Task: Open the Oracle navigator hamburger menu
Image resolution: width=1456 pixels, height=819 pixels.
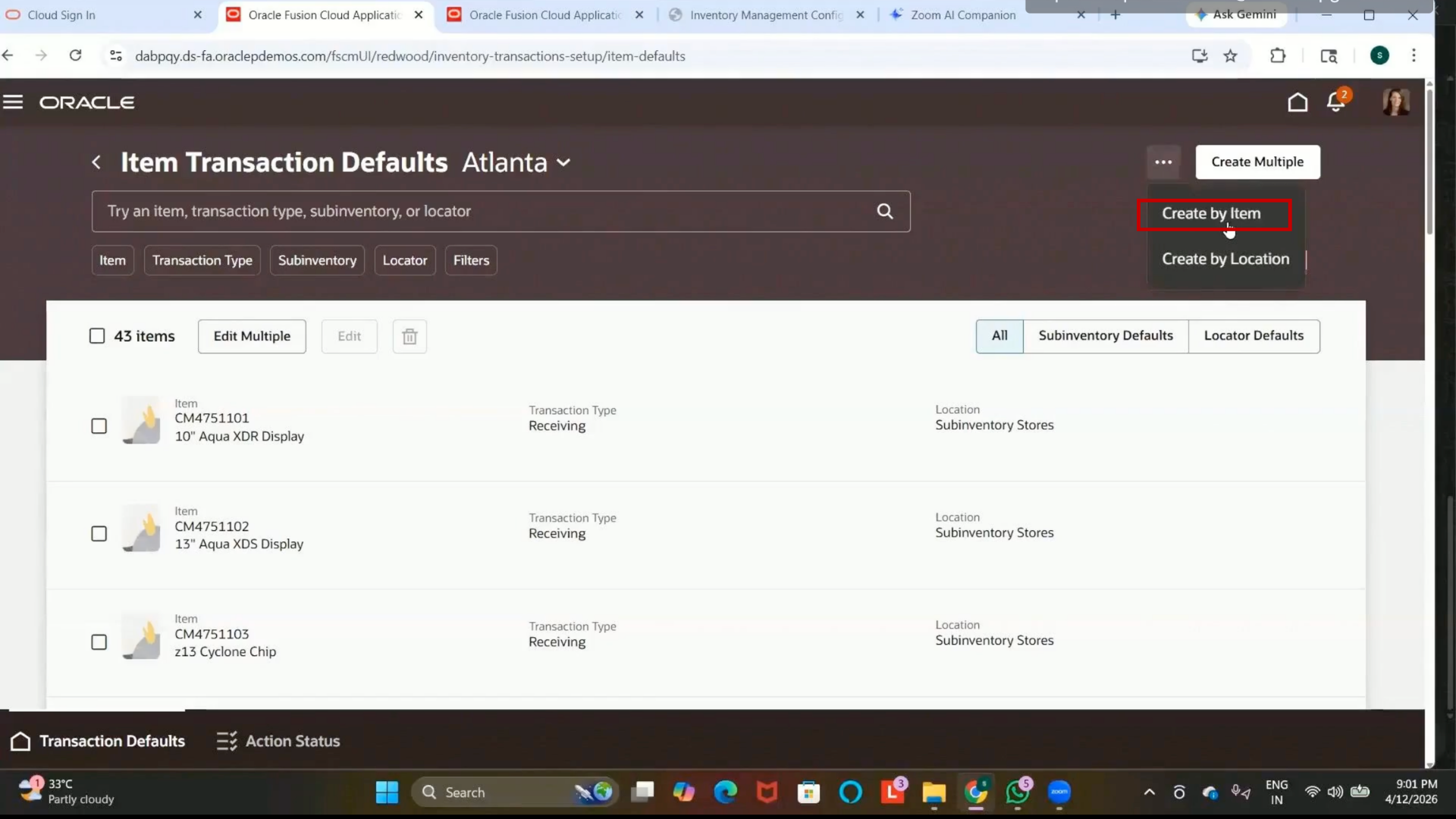Action: point(13,102)
